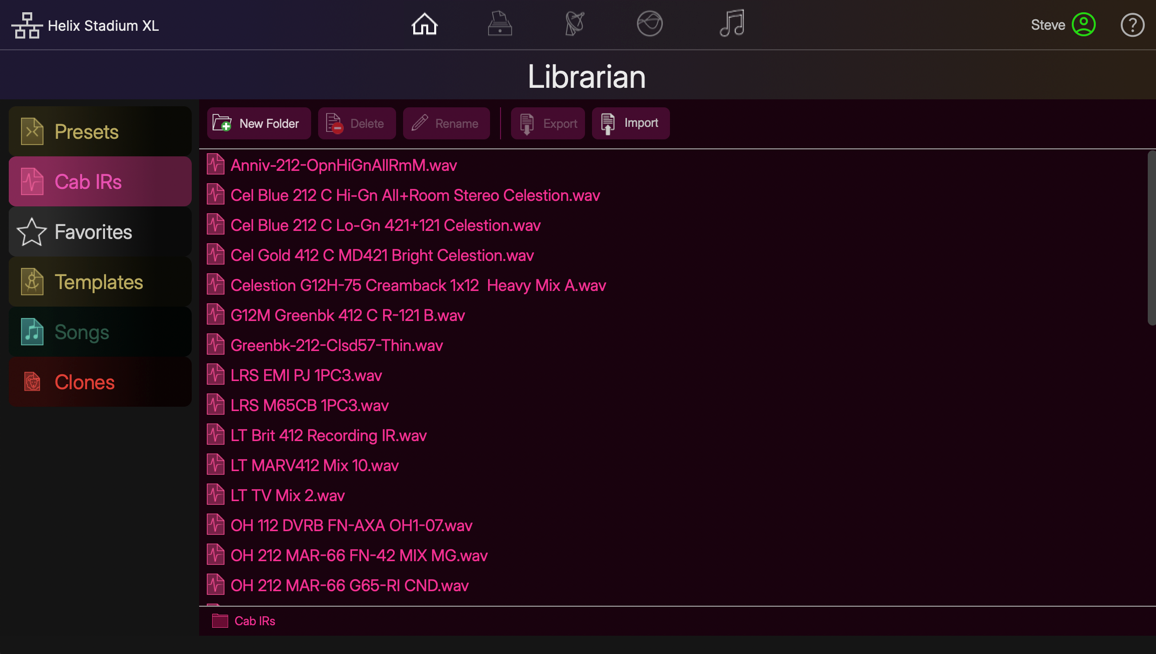Screen dimensions: 1156x654
Task: Select the Presets sidebar tab
Action: point(100,131)
